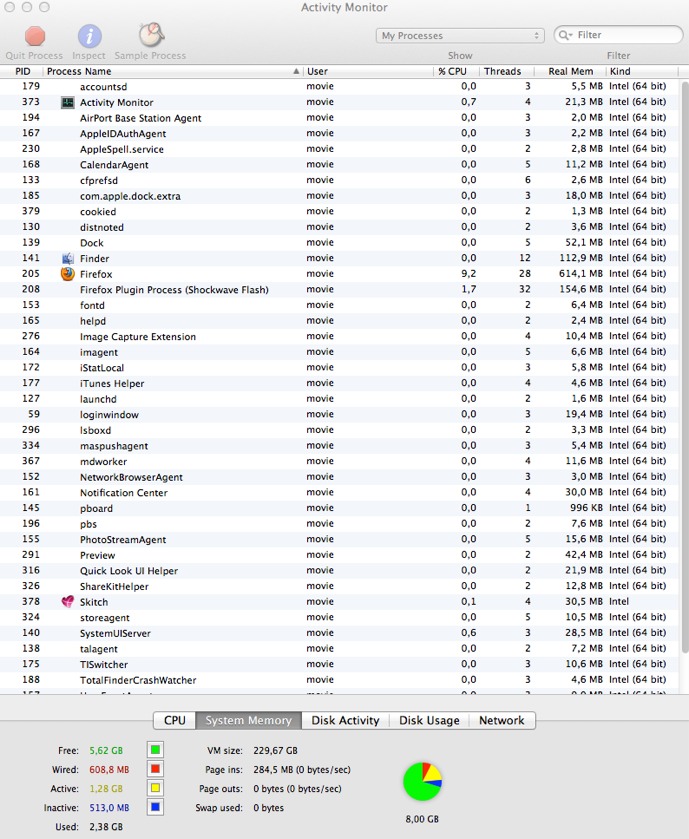This screenshot has width=689, height=839.
Task: Click the 614,1 MB Firefox memory value
Action: [x=581, y=273]
